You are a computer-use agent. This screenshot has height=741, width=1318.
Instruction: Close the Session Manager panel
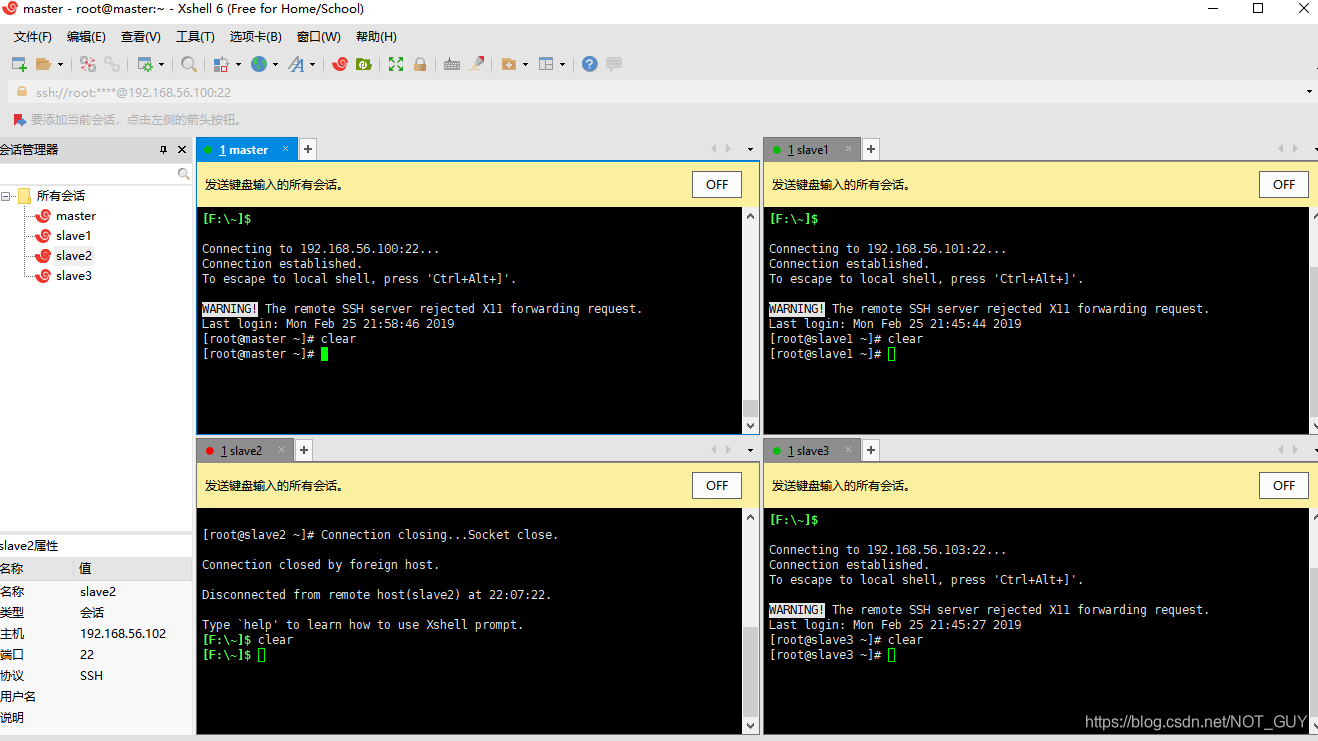tap(182, 150)
